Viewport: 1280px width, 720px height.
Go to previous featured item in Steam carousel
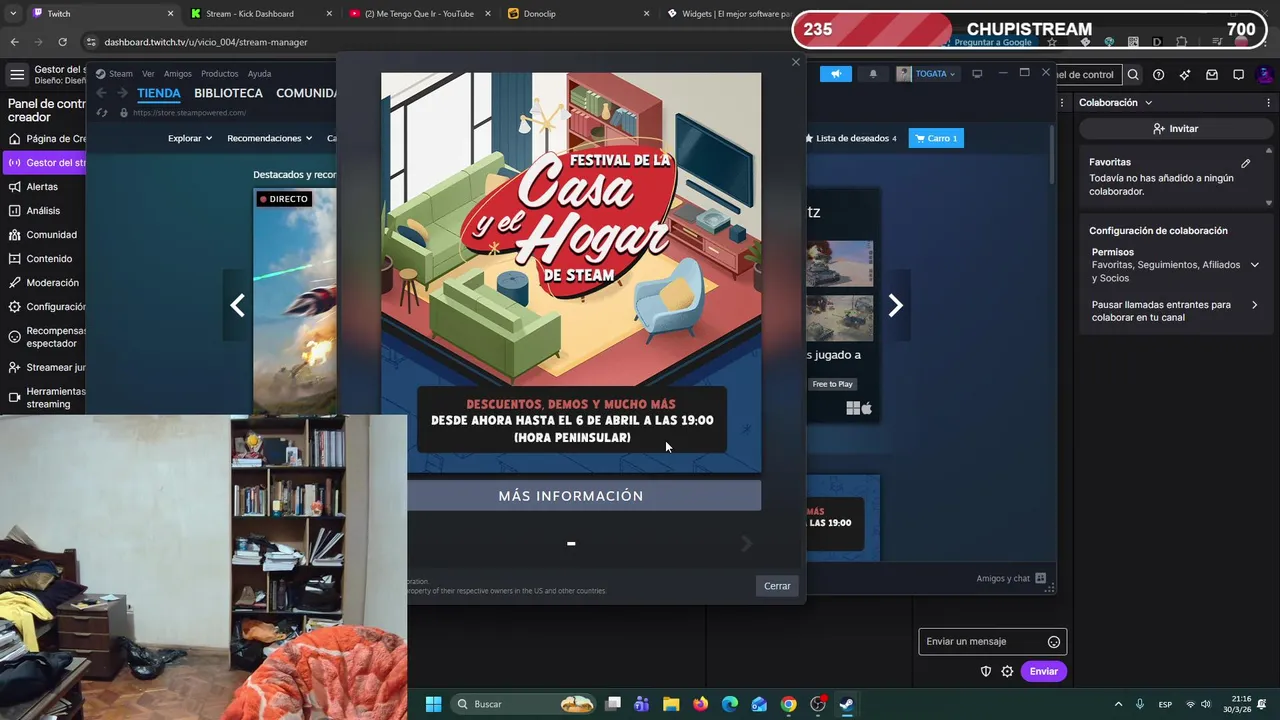click(x=237, y=306)
